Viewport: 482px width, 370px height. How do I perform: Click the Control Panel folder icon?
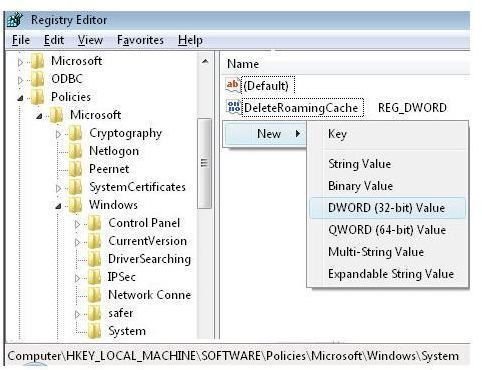pyautogui.click(x=95, y=223)
